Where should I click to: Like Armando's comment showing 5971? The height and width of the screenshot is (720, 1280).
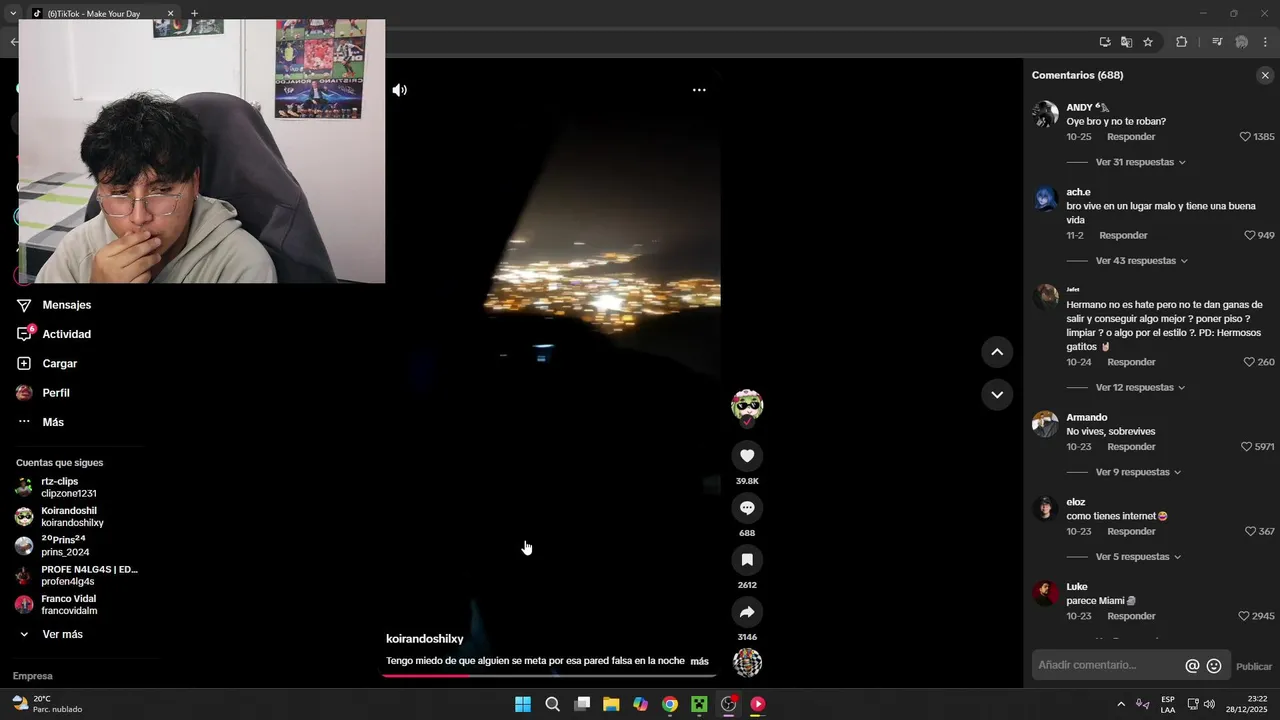click(1246, 447)
